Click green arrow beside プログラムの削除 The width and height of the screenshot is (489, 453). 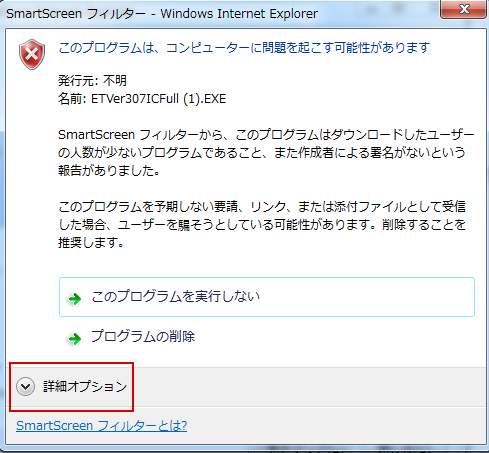point(75,339)
